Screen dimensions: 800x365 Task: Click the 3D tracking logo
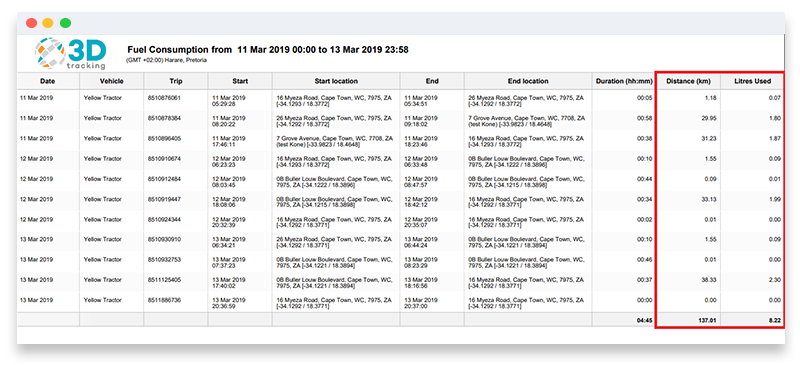click(x=71, y=54)
